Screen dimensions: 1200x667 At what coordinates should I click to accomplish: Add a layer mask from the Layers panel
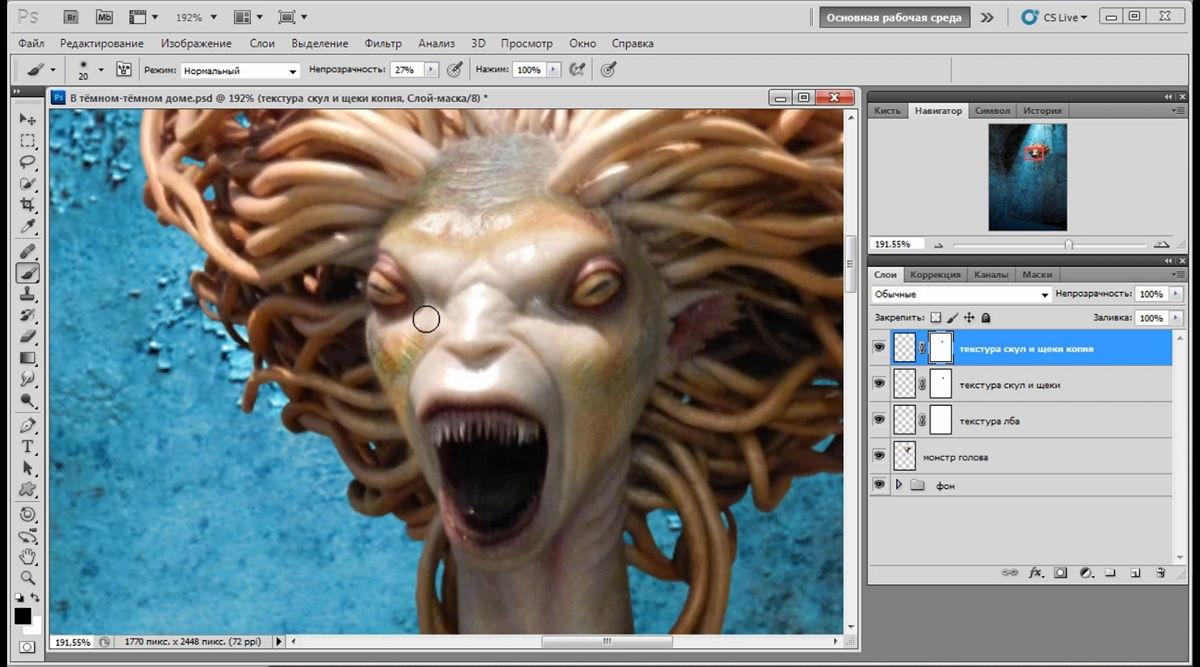point(1061,573)
